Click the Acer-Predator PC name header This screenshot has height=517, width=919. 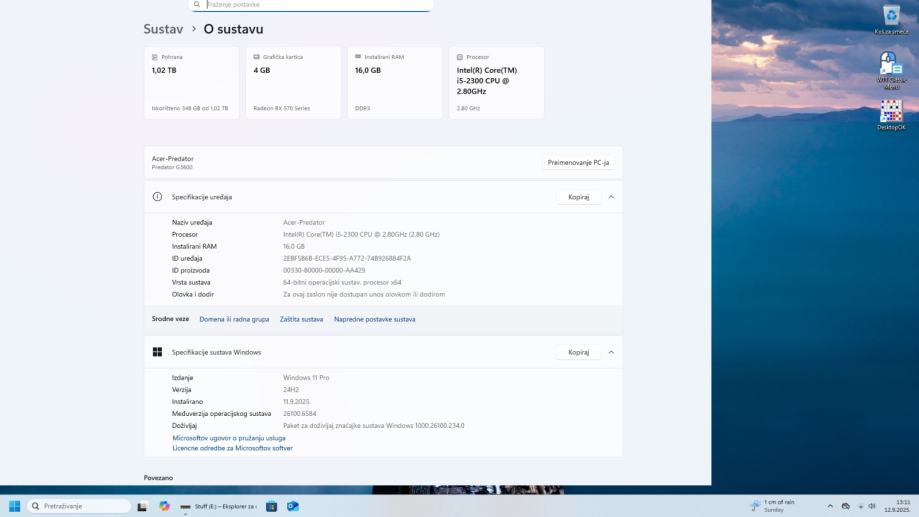(172, 159)
